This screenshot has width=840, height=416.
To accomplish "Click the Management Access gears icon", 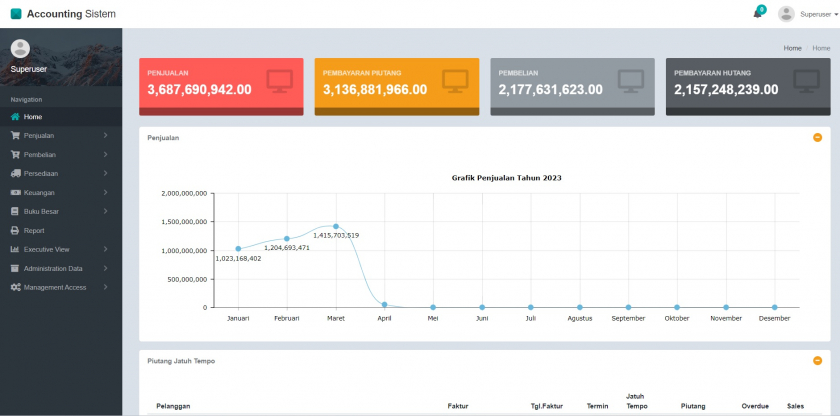I will coord(15,288).
